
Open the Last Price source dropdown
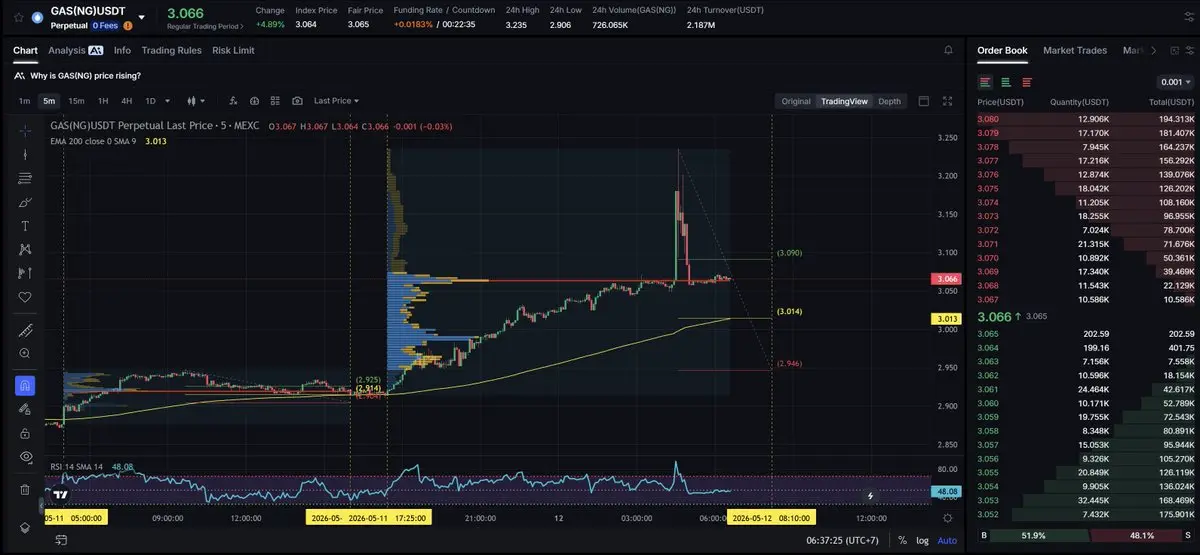336,101
